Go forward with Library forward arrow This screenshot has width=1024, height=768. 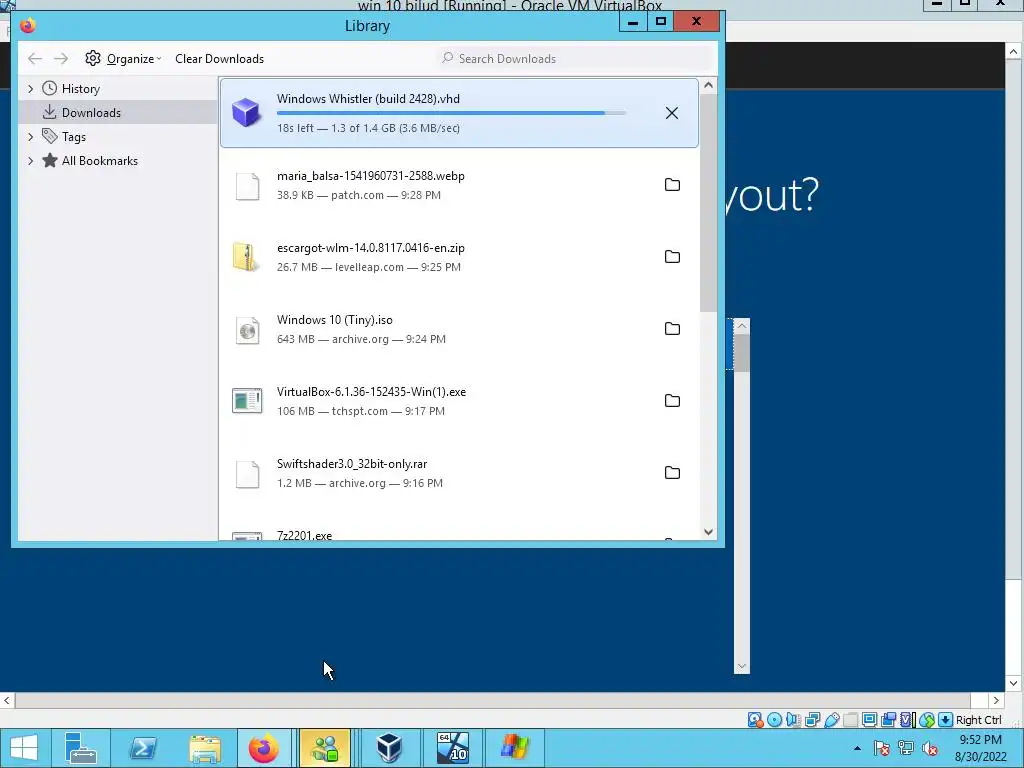click(x=61, y=59)
